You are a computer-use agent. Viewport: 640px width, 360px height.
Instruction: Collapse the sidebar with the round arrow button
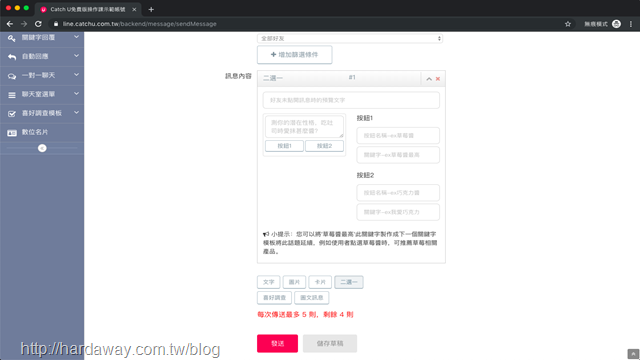pyautogui.click(x=42, y=148)
